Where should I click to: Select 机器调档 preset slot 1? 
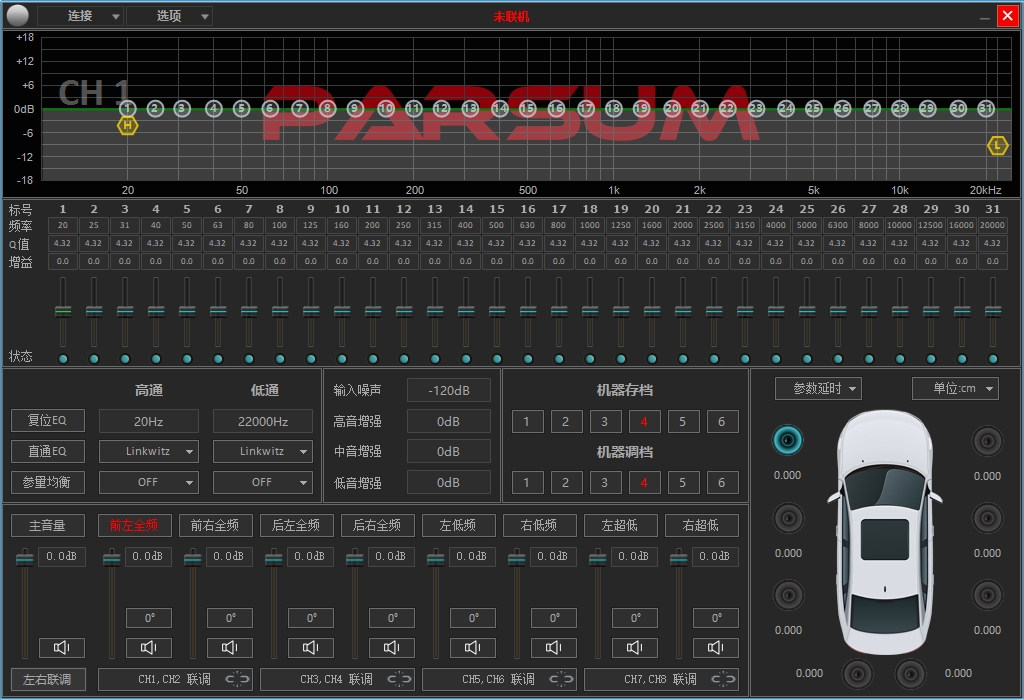[x=526, y=483]
